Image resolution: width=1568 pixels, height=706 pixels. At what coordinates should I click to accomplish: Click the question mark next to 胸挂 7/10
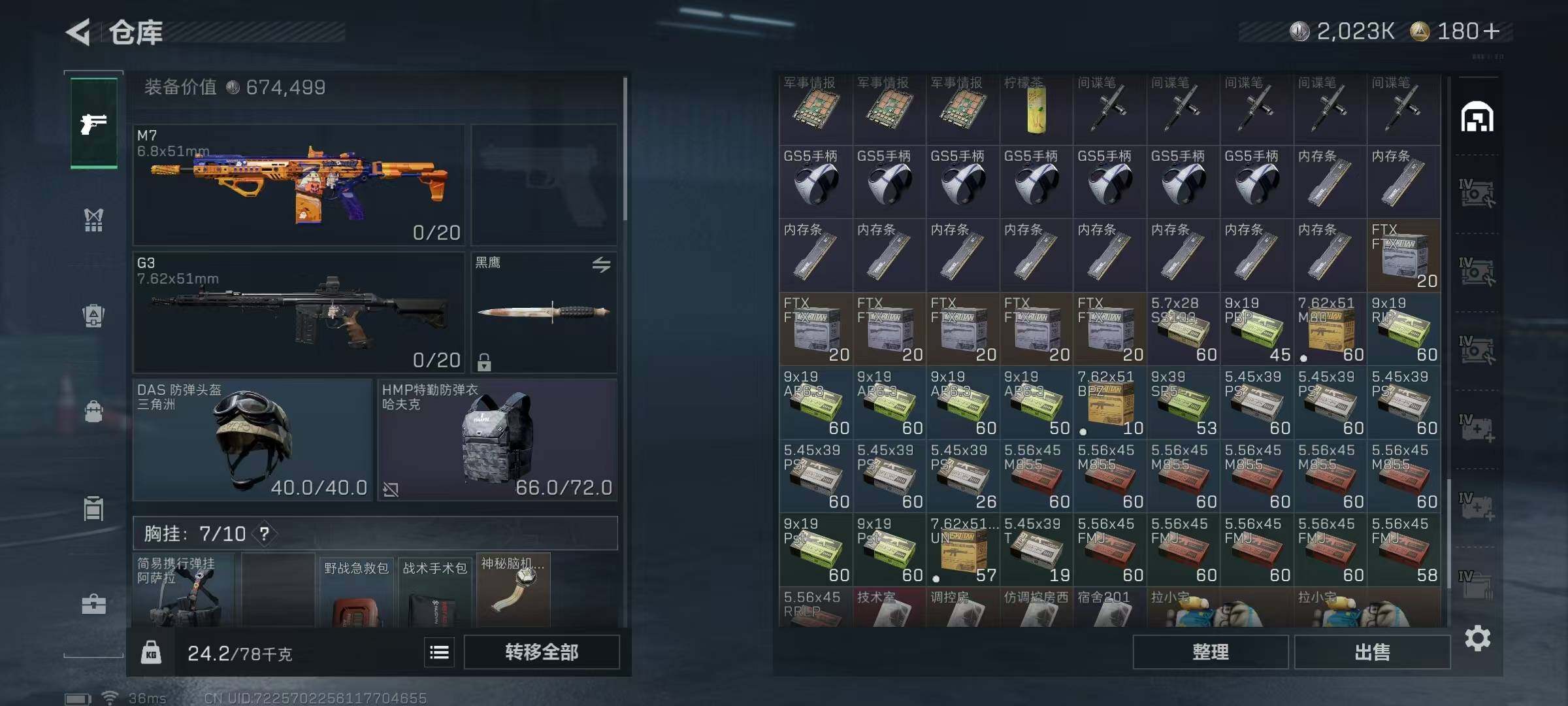(x=265, y=533)
